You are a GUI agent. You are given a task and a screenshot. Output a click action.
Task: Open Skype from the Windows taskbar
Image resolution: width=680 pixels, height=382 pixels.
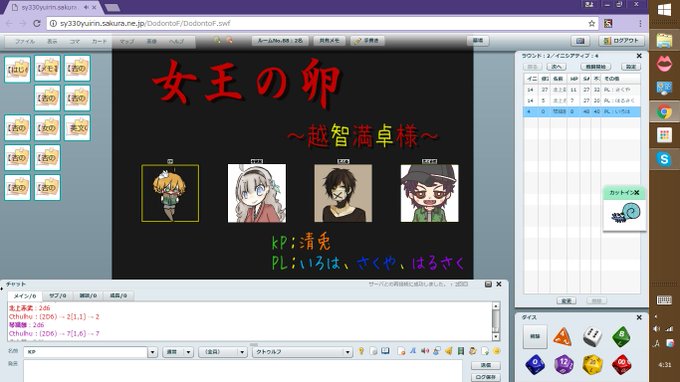664,160
